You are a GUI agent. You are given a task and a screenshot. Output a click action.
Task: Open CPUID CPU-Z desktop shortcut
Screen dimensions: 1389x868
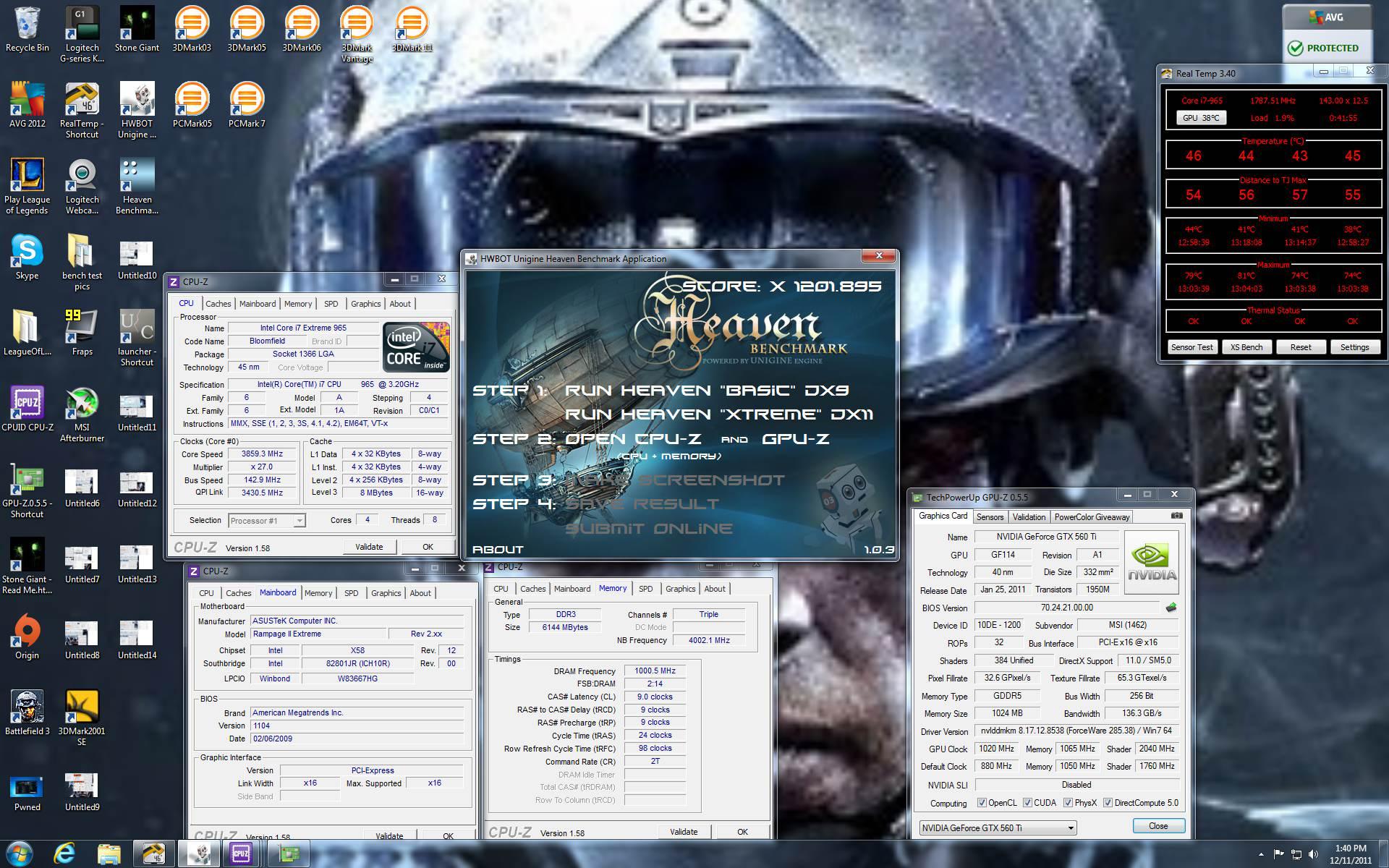[27, 409]
